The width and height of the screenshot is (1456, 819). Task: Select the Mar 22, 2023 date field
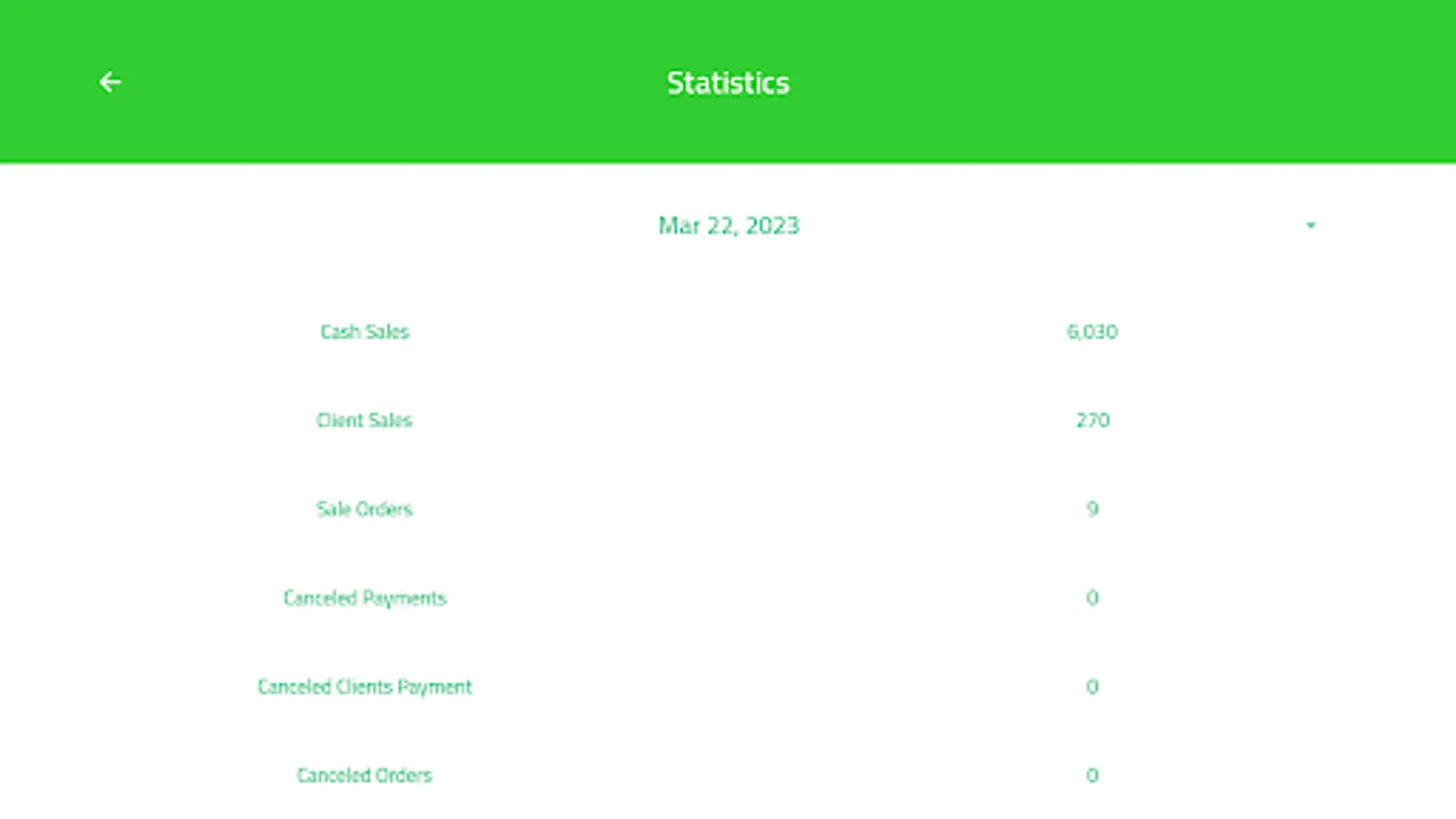(728, 225)
